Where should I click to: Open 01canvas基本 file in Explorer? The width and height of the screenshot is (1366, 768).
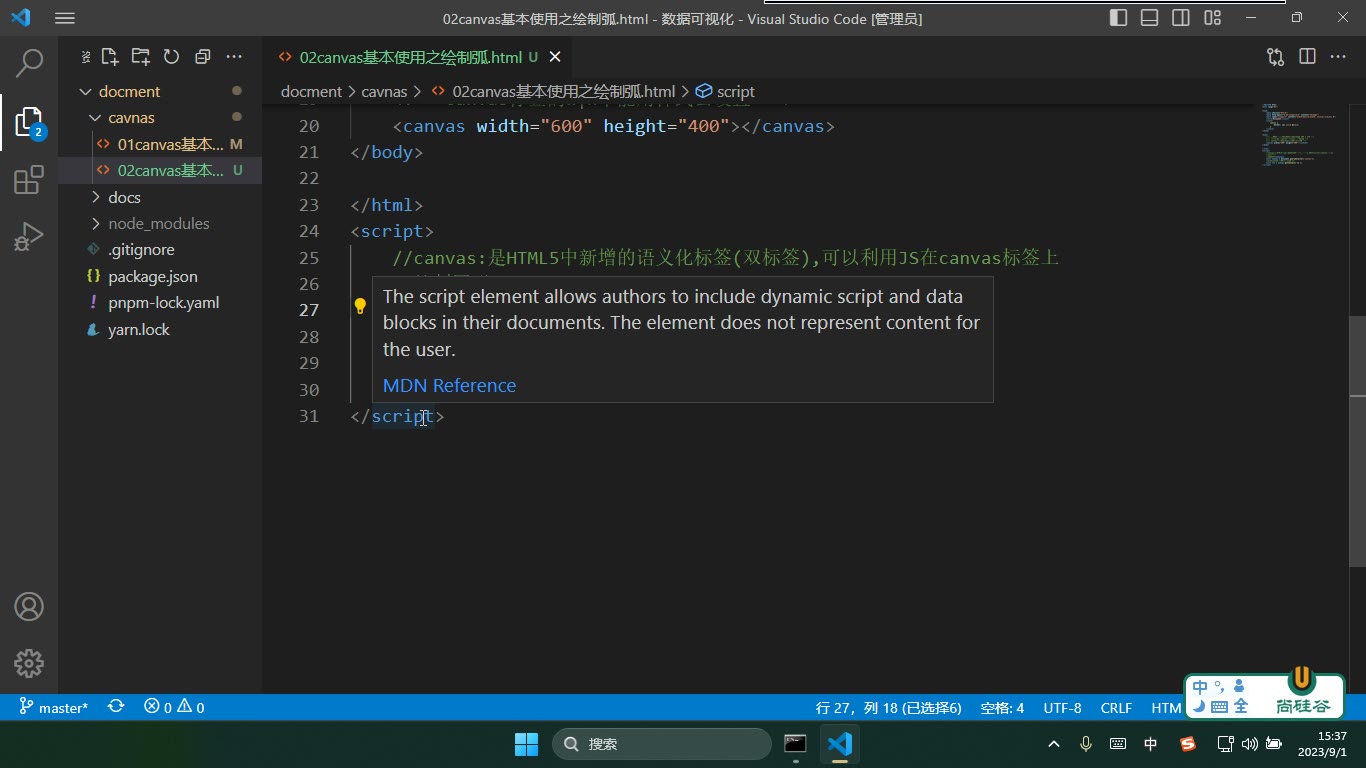[x=171, y=144]
